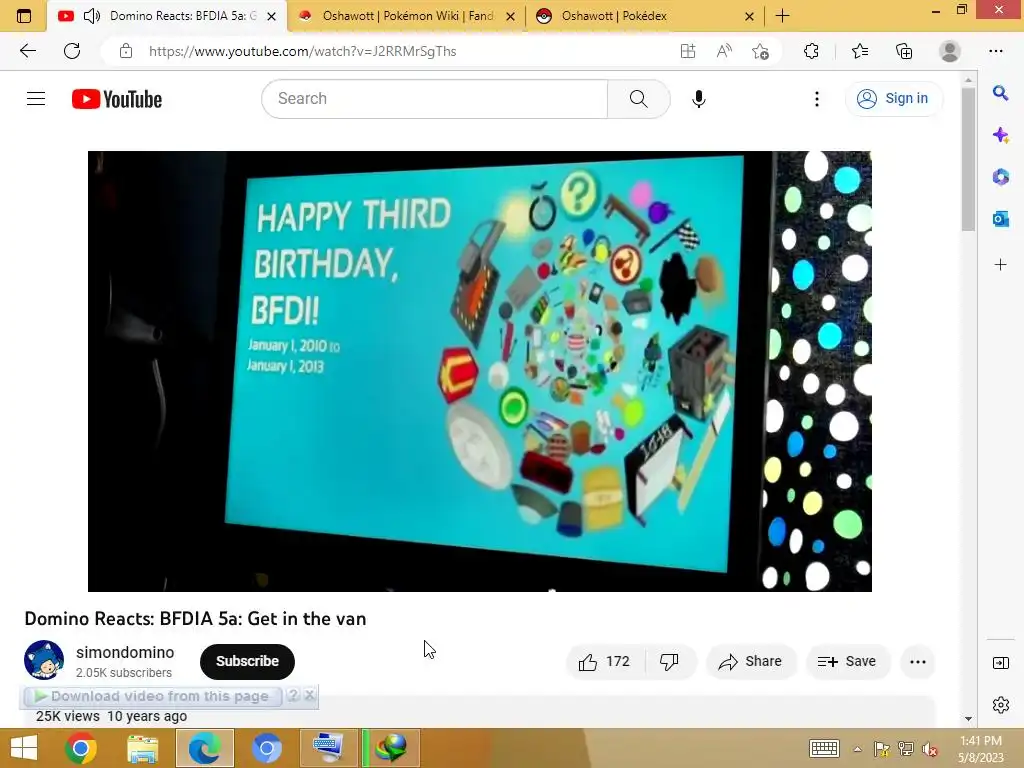The image size is (1024, 768).
Task: Show hidden system tray icons
Action: click(857, 749)
